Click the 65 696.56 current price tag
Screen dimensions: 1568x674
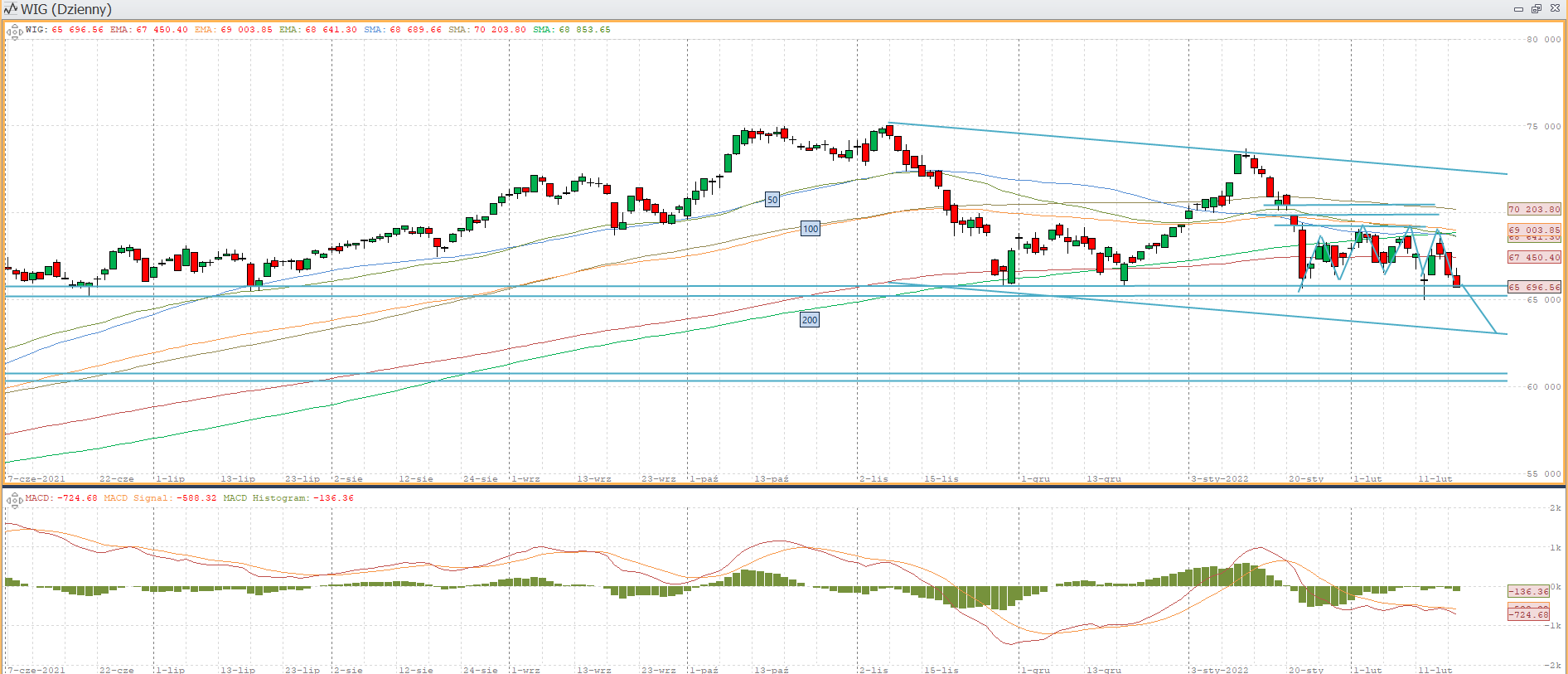pos(1533,287)
